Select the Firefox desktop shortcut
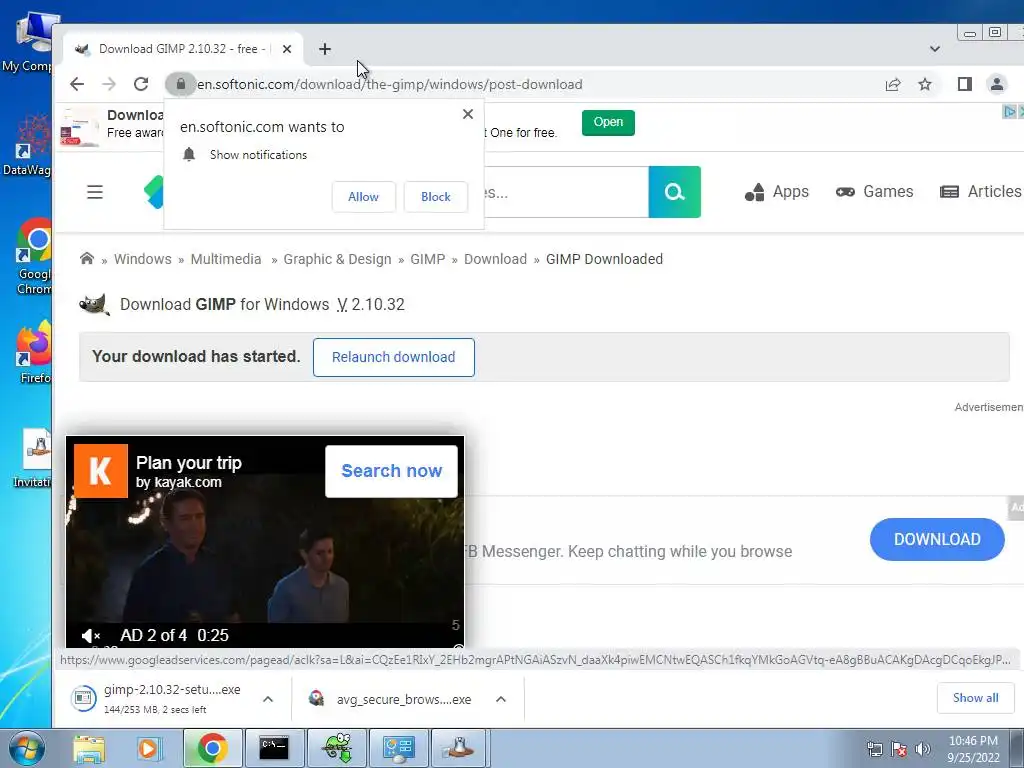Screen dimensions: 1024x768 tap(35, 353)
